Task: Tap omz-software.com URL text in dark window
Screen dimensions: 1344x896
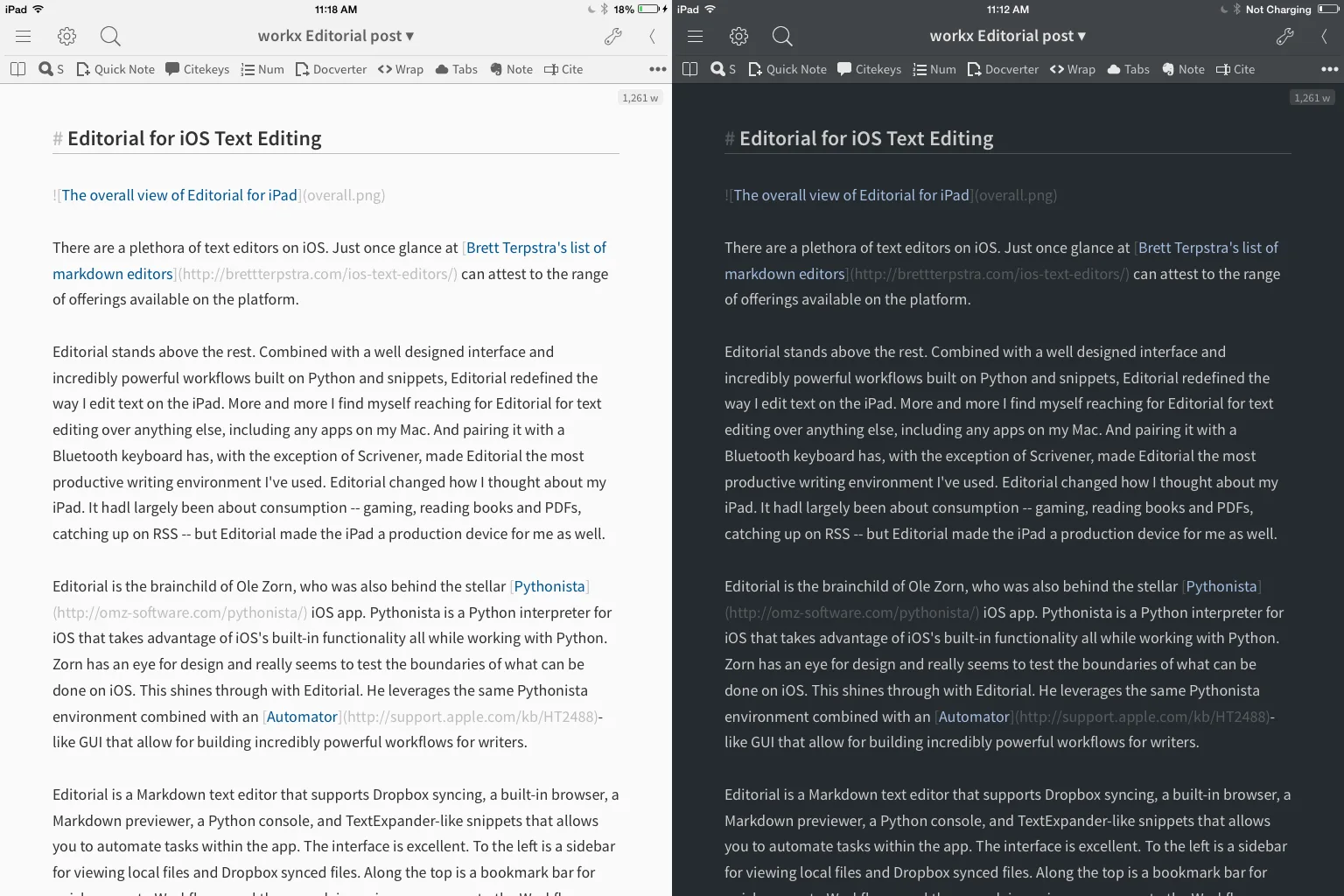Action: click(x=851, y=612)
